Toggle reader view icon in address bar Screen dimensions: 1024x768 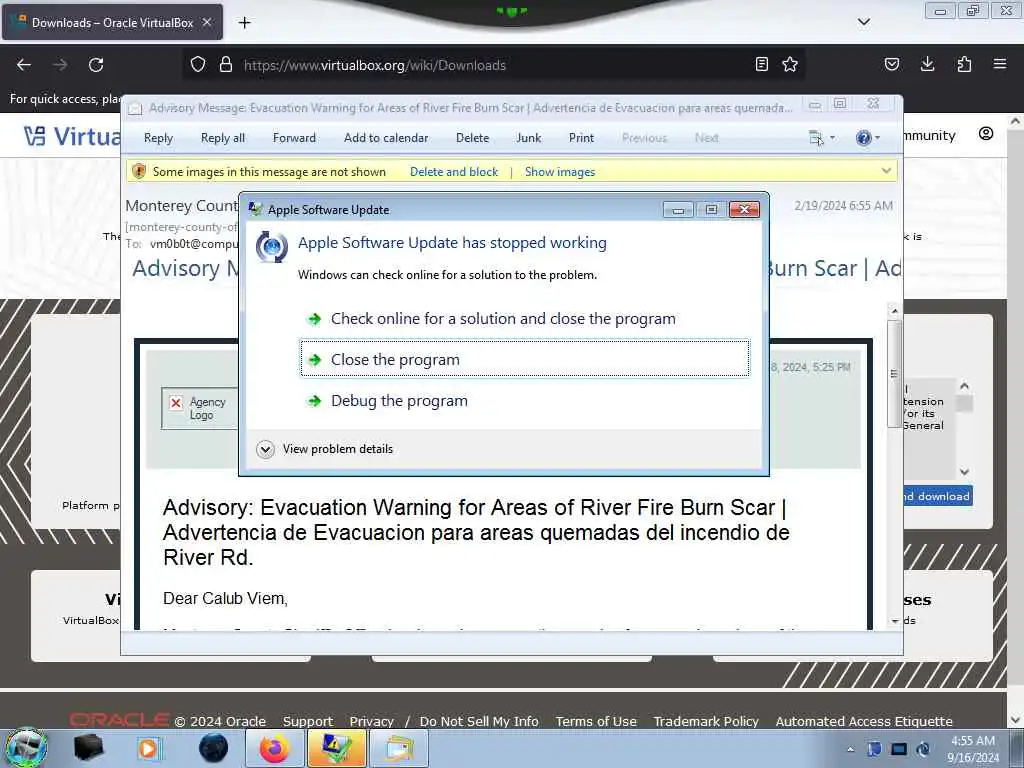(x=761, y=64)
